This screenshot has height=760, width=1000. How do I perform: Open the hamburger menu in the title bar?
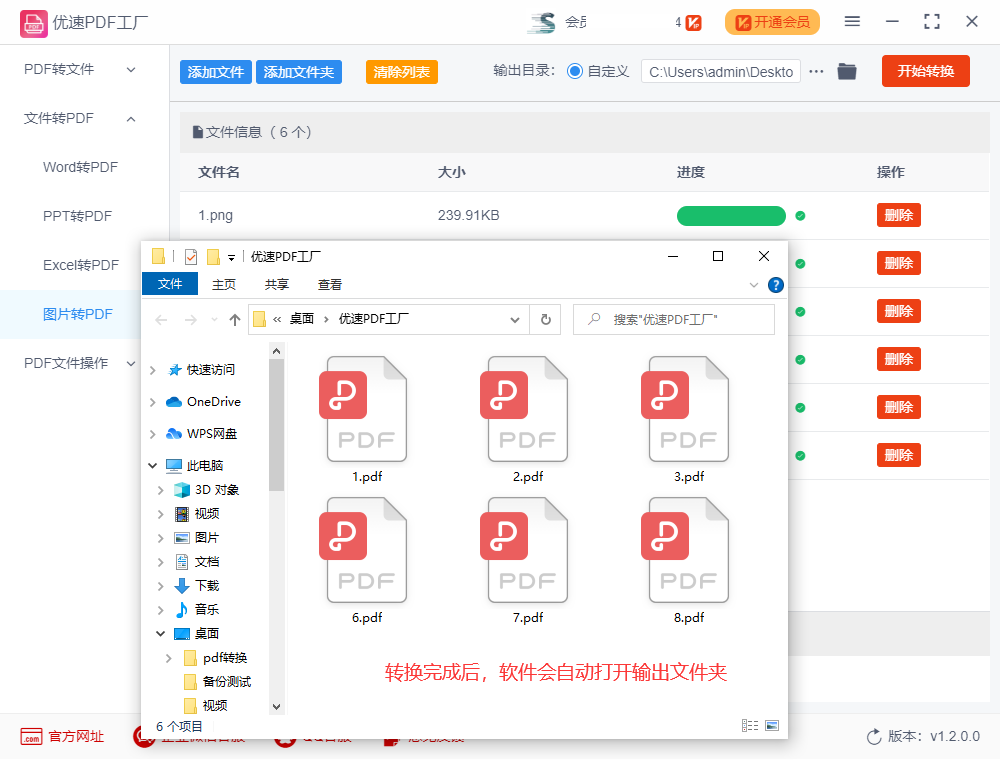[853, 21]
